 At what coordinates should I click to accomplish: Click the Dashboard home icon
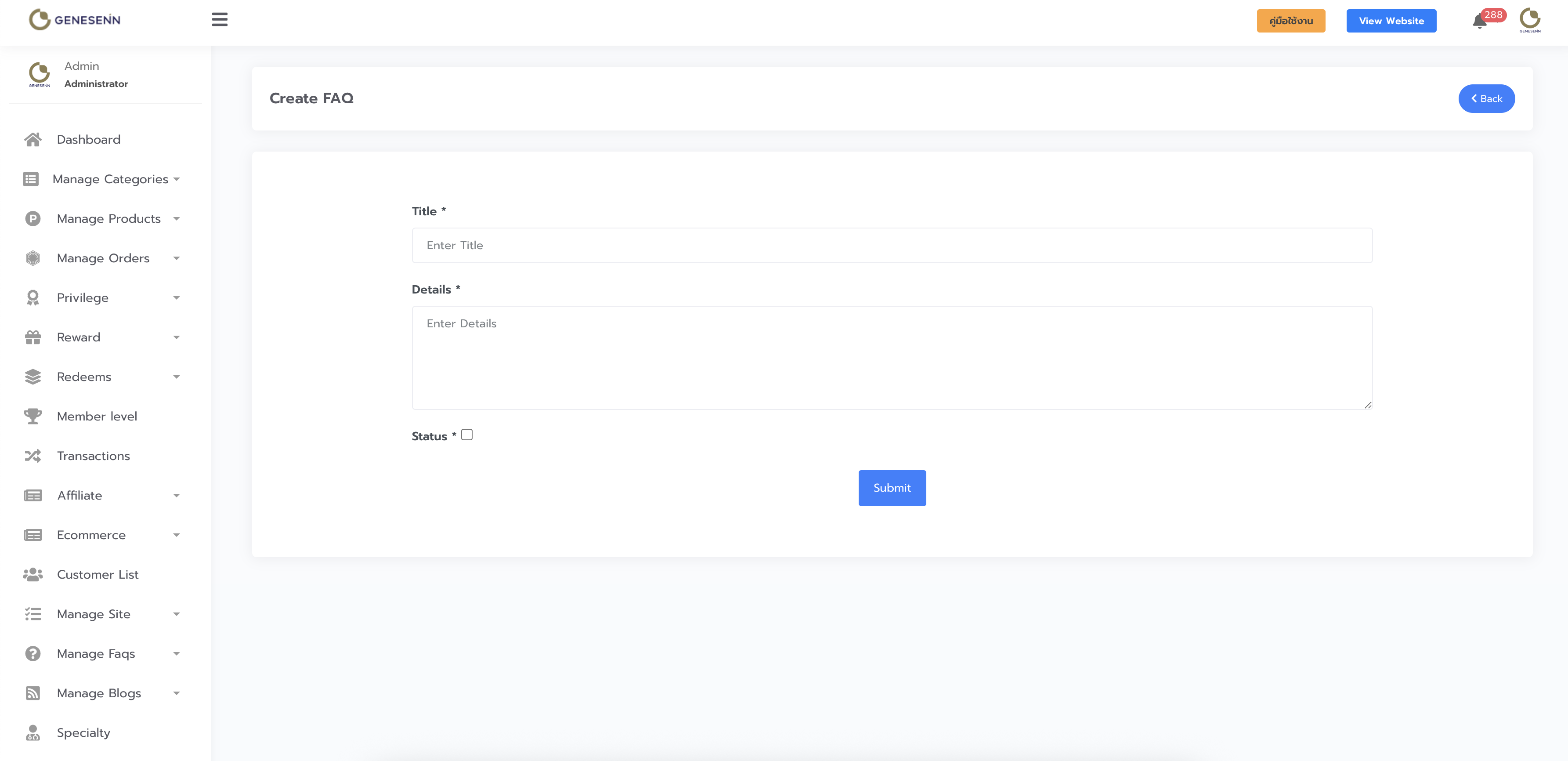pos(33,139)
